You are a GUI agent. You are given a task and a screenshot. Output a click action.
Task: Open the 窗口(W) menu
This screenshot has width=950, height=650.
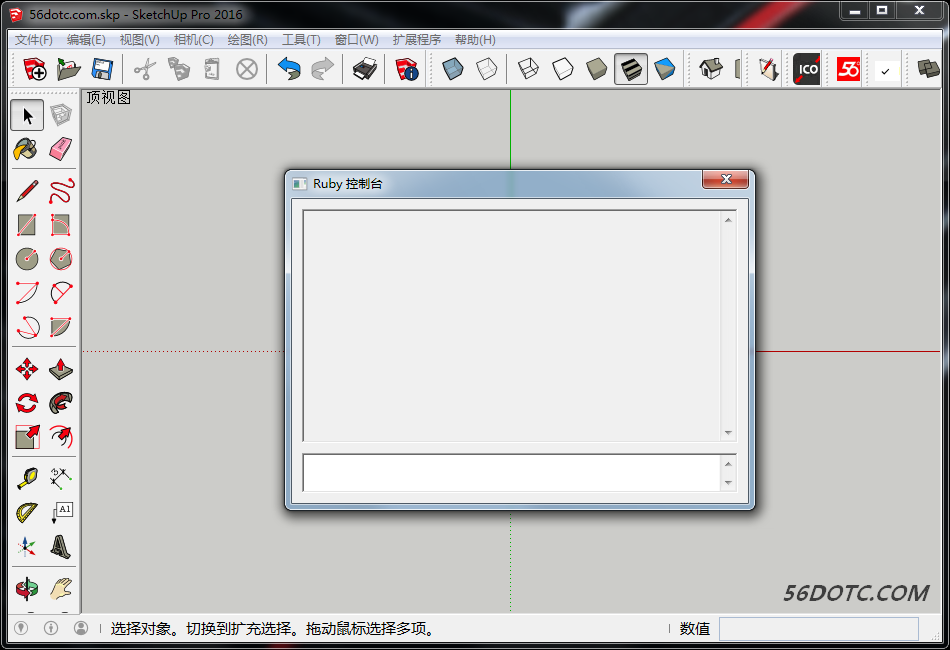coord(355,40)
